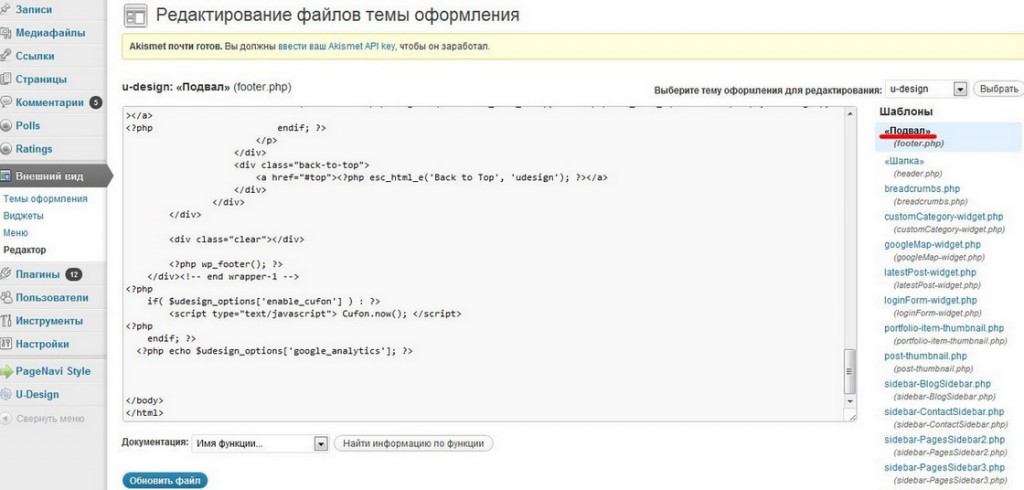Image resolution: width=1024 pixels, height=490 pixels.
Task: Go to Виджеты submenu
Action: pos(24,216)
